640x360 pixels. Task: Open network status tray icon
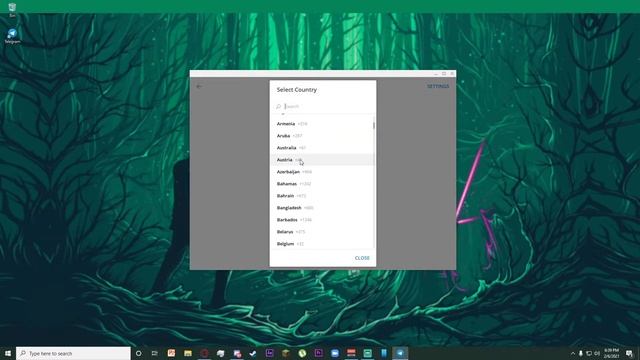[589, 353]
